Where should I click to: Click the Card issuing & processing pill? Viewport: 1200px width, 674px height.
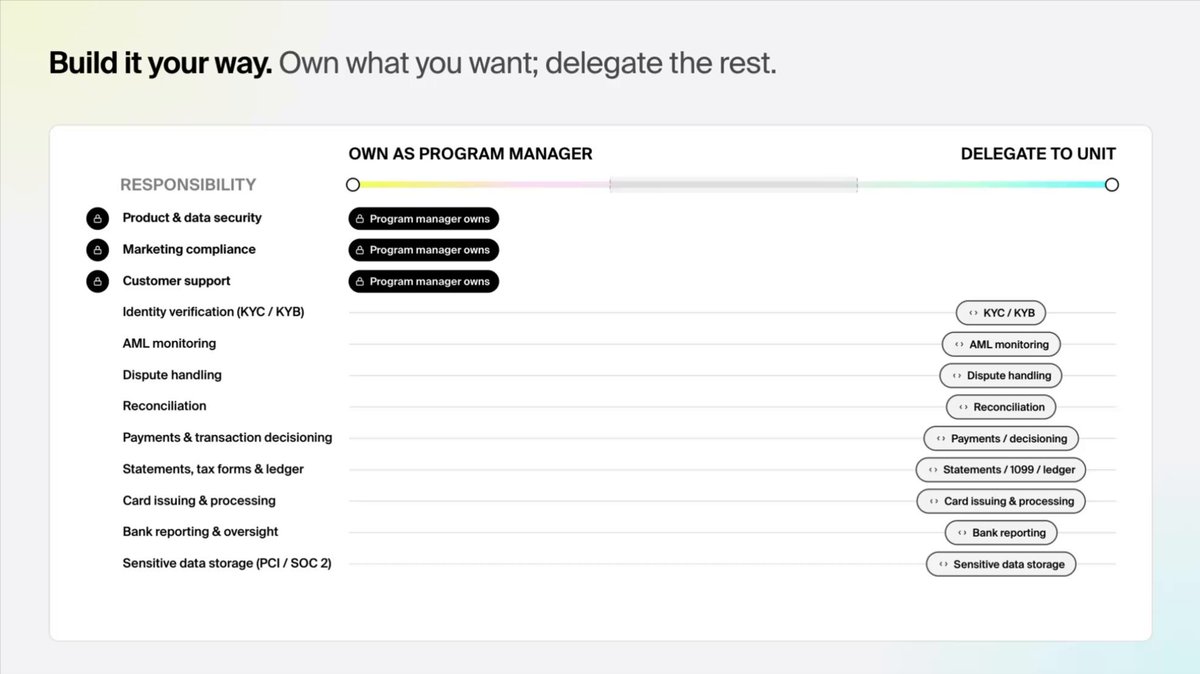pyautogui.click(x=1001, y=501)
